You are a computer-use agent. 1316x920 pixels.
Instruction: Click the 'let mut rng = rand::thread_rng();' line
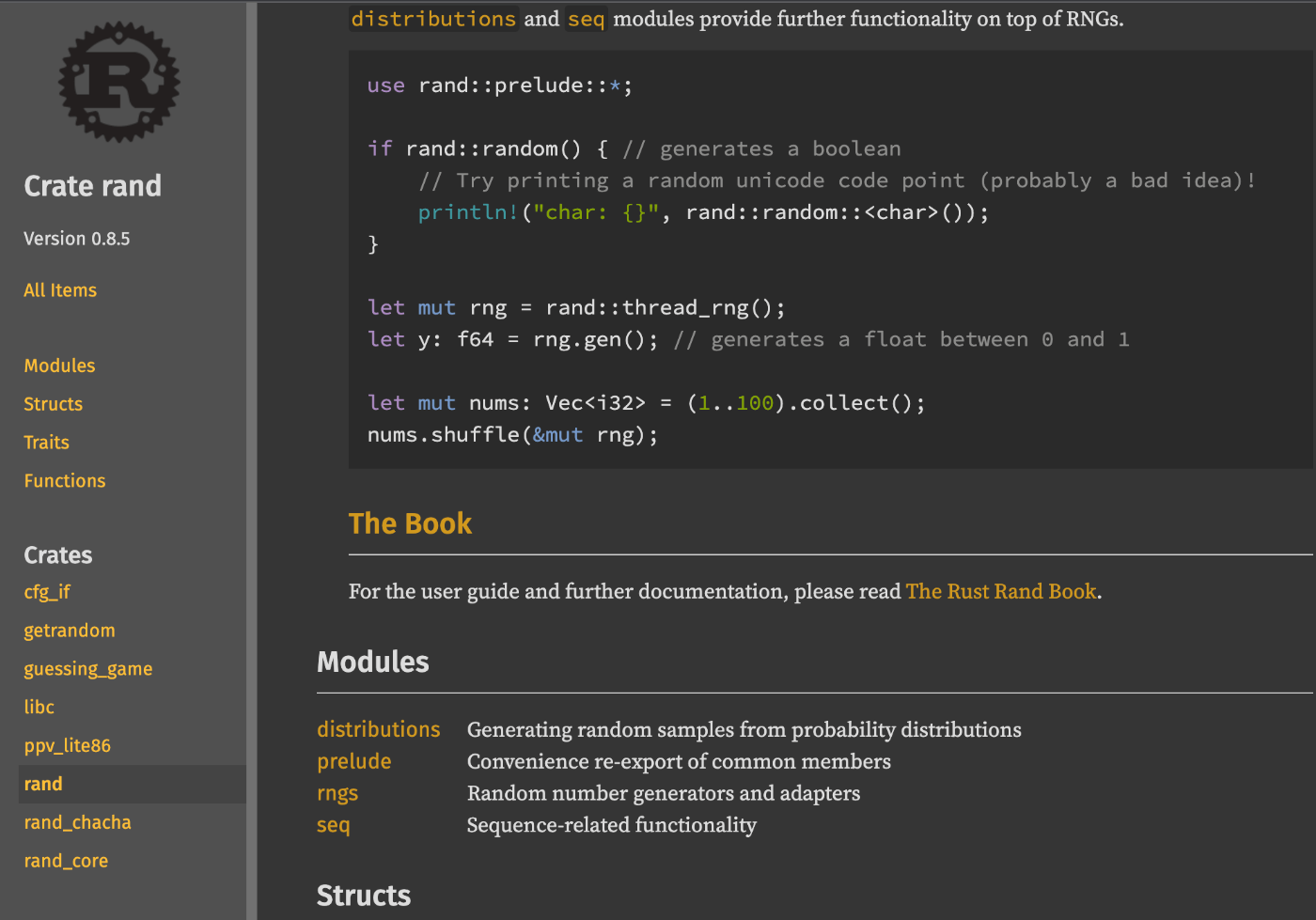[576, 307]
